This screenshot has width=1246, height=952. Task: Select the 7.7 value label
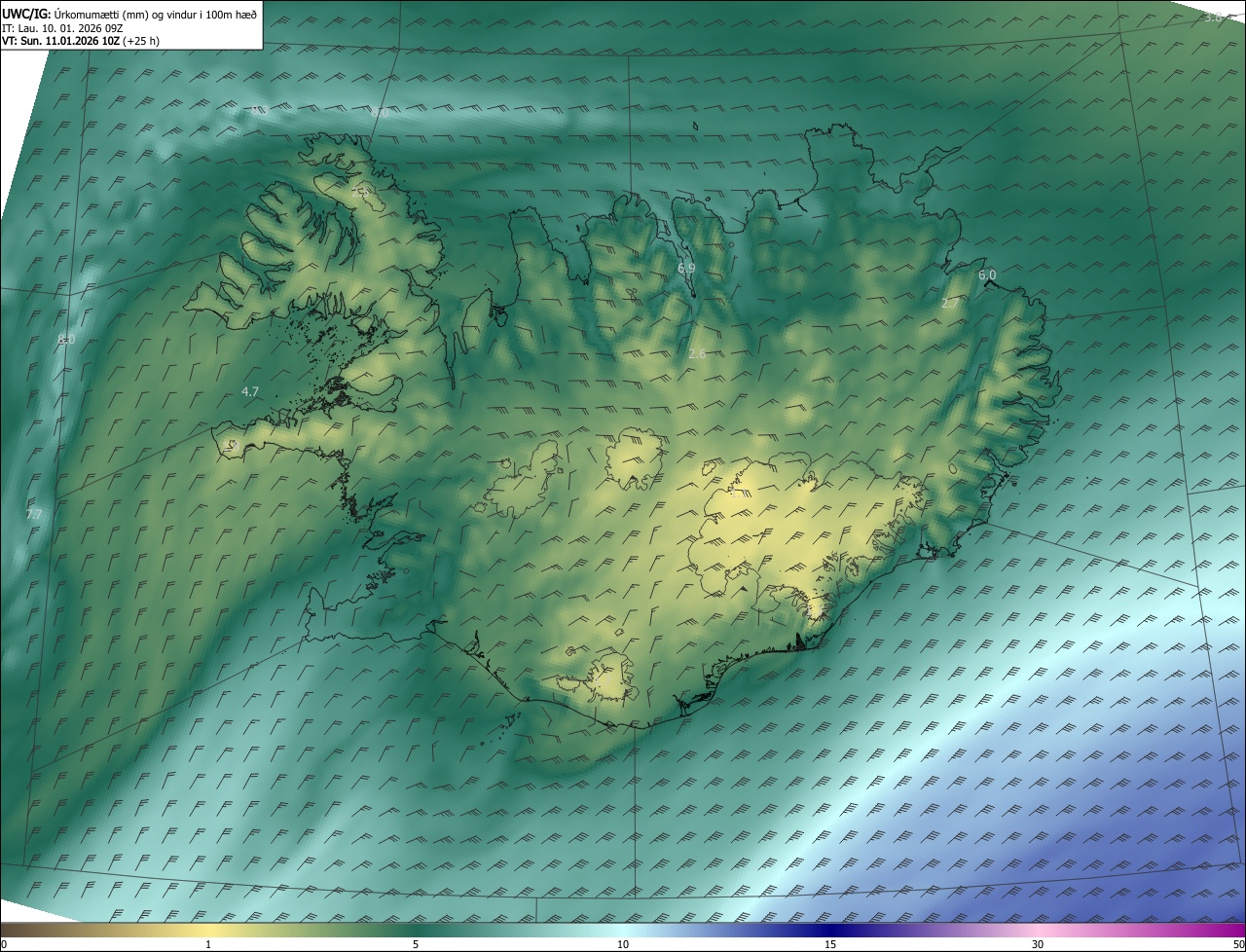[34, 513]
